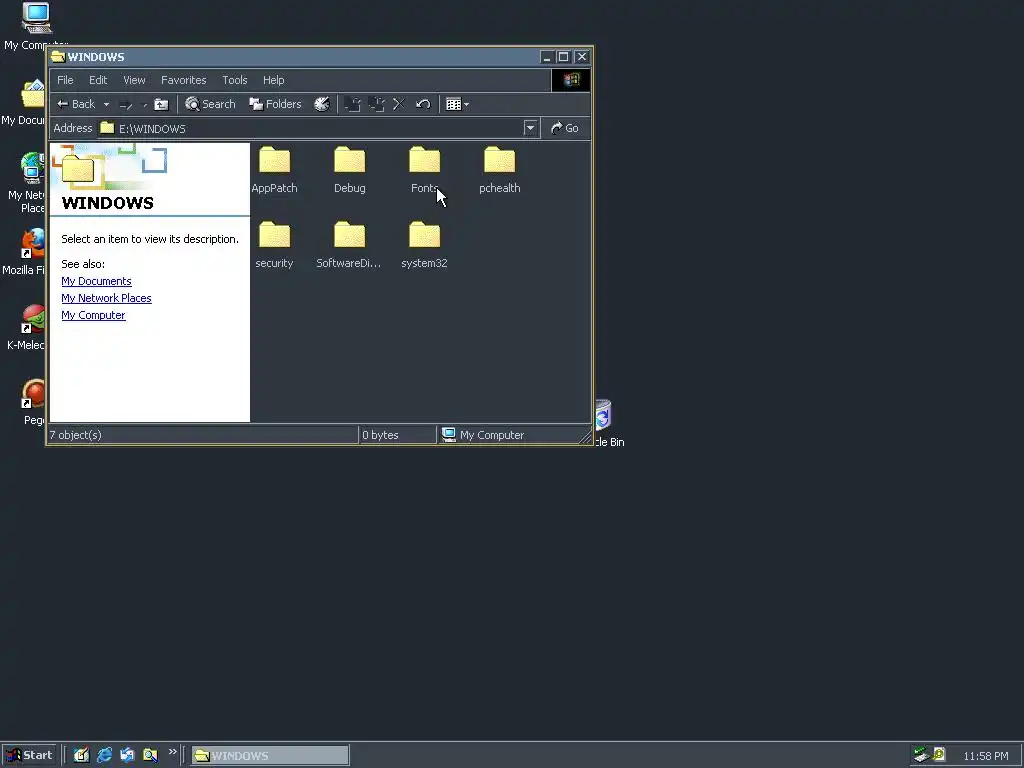Select the My Documents desktop icon

[24, 103]
